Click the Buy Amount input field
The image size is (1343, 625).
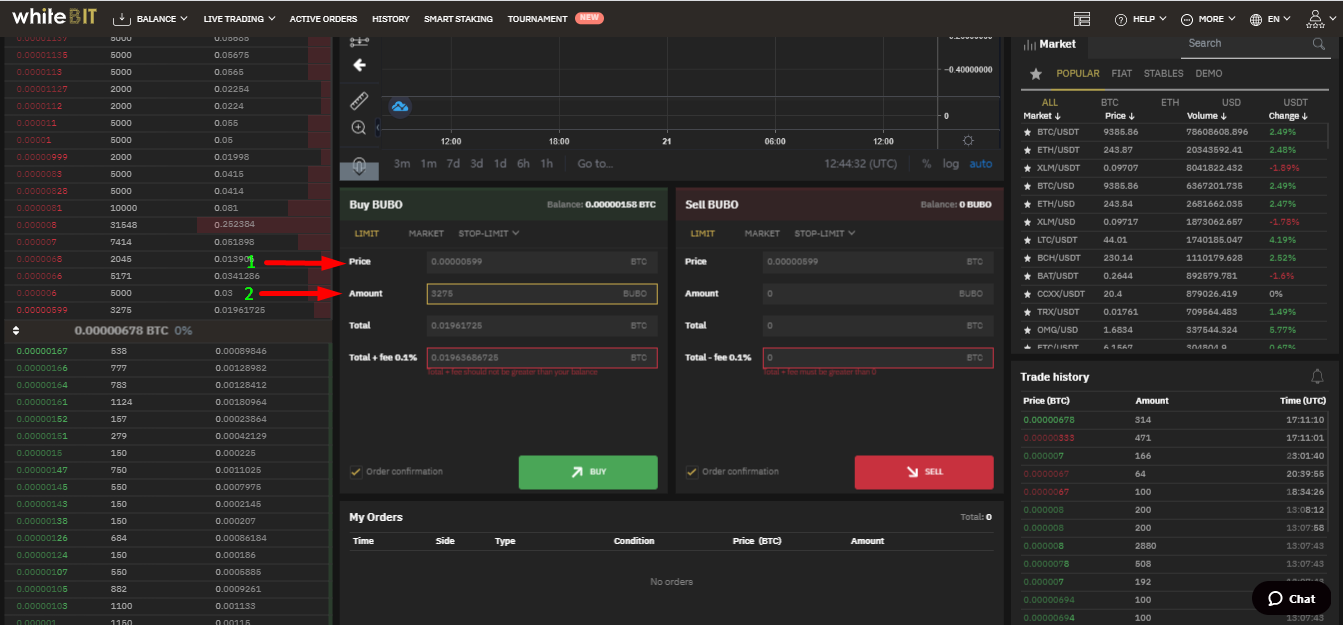[x=542, y=294]
